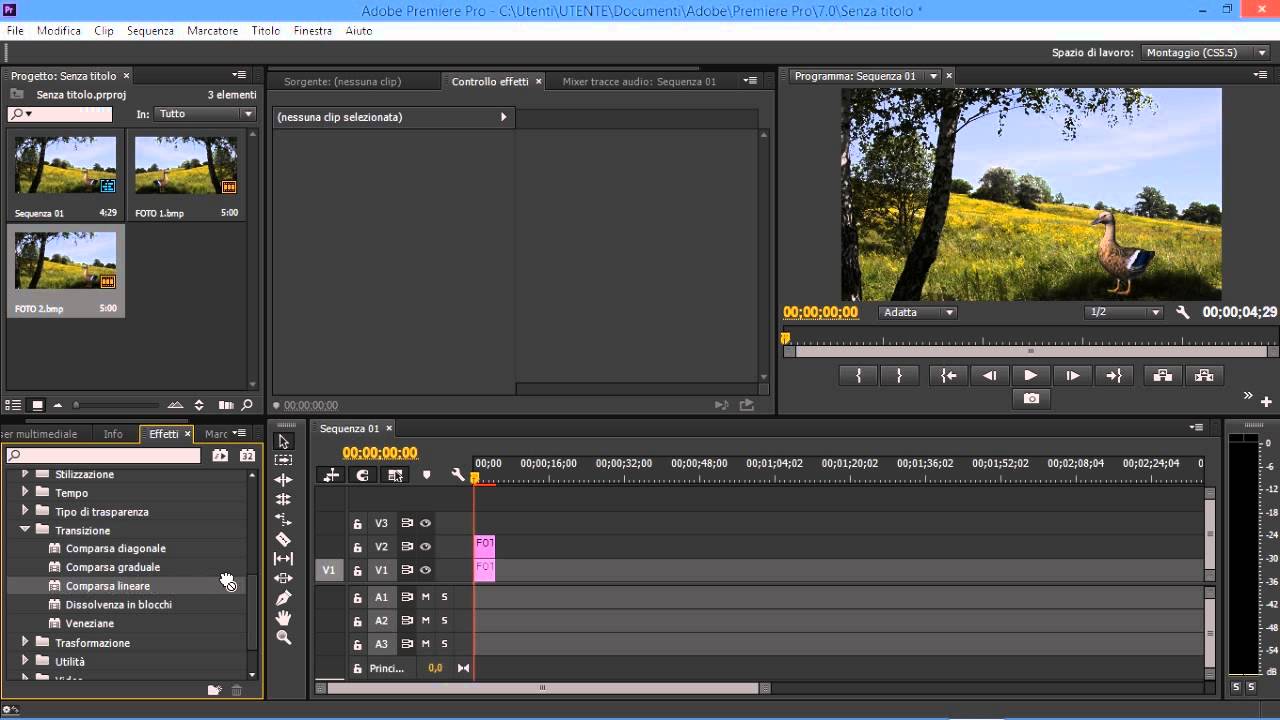Screen dimensions: 1280x720
Task: Open the Modifica menu
Action: coord(59,31)
